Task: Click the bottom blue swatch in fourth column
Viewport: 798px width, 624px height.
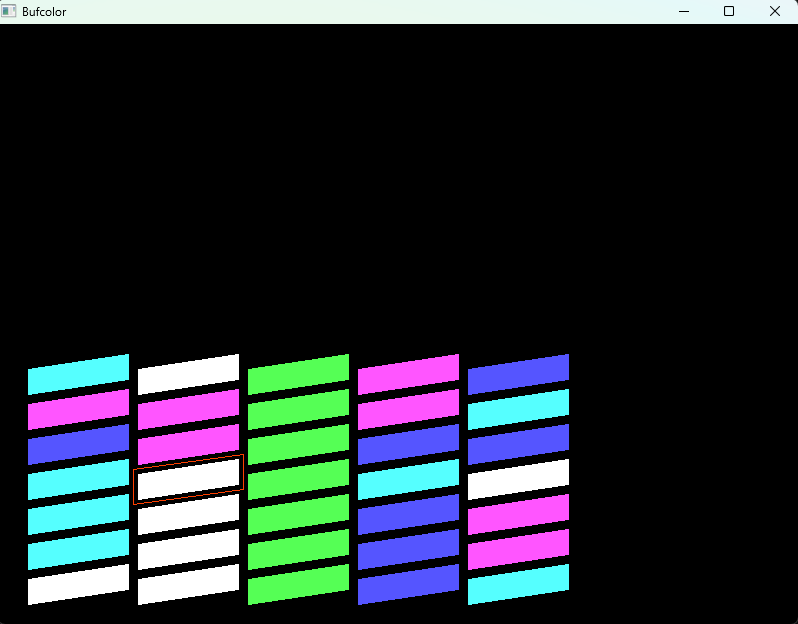Action: 408,584
